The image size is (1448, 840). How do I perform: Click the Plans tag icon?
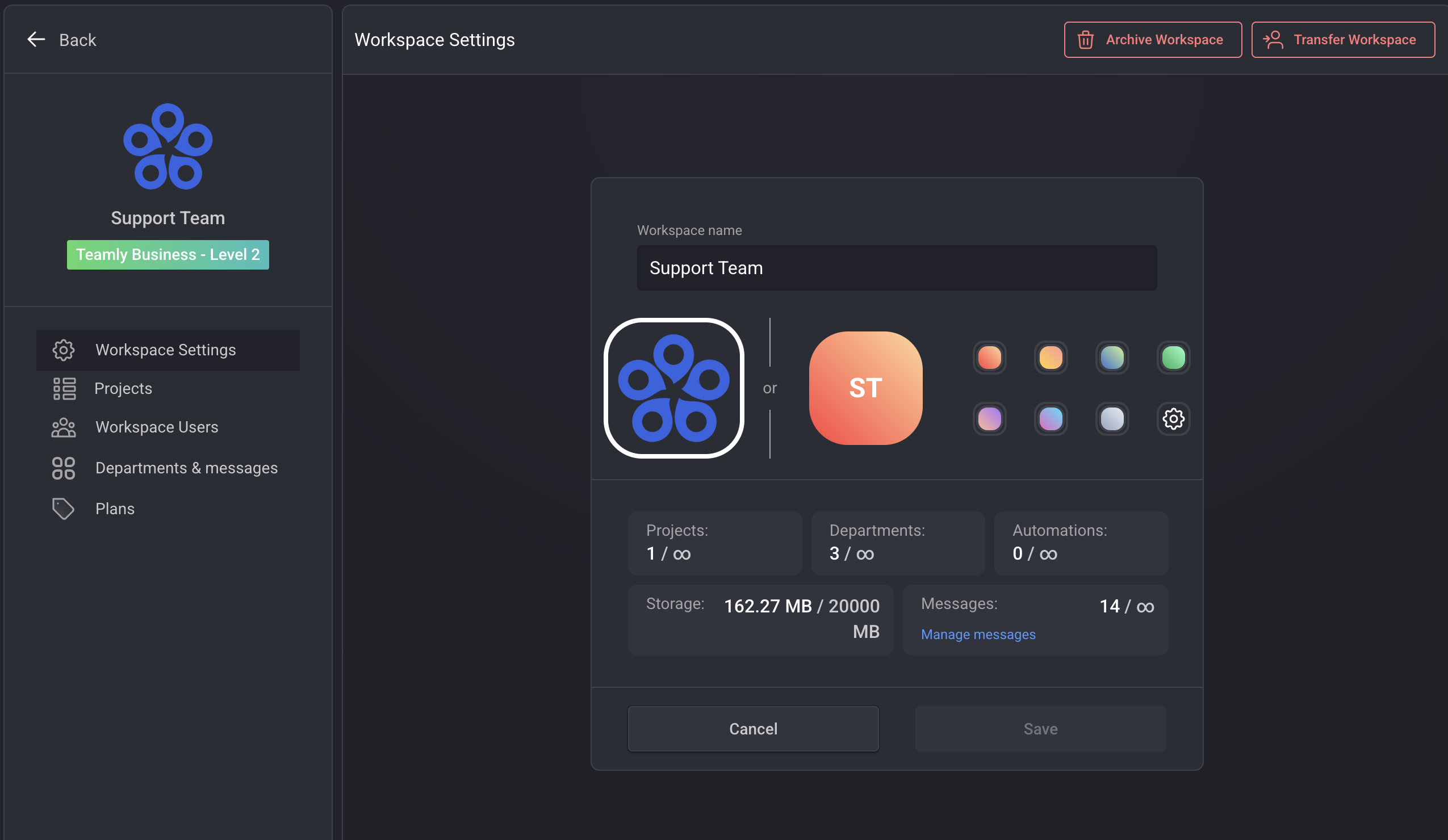coord(63,509)
